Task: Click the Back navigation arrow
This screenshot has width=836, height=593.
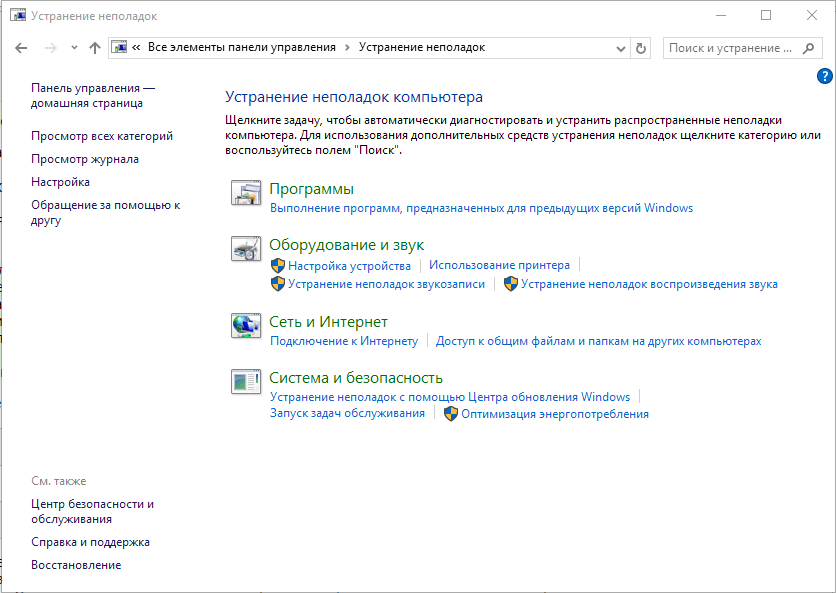Action: (x=21, y=48)
